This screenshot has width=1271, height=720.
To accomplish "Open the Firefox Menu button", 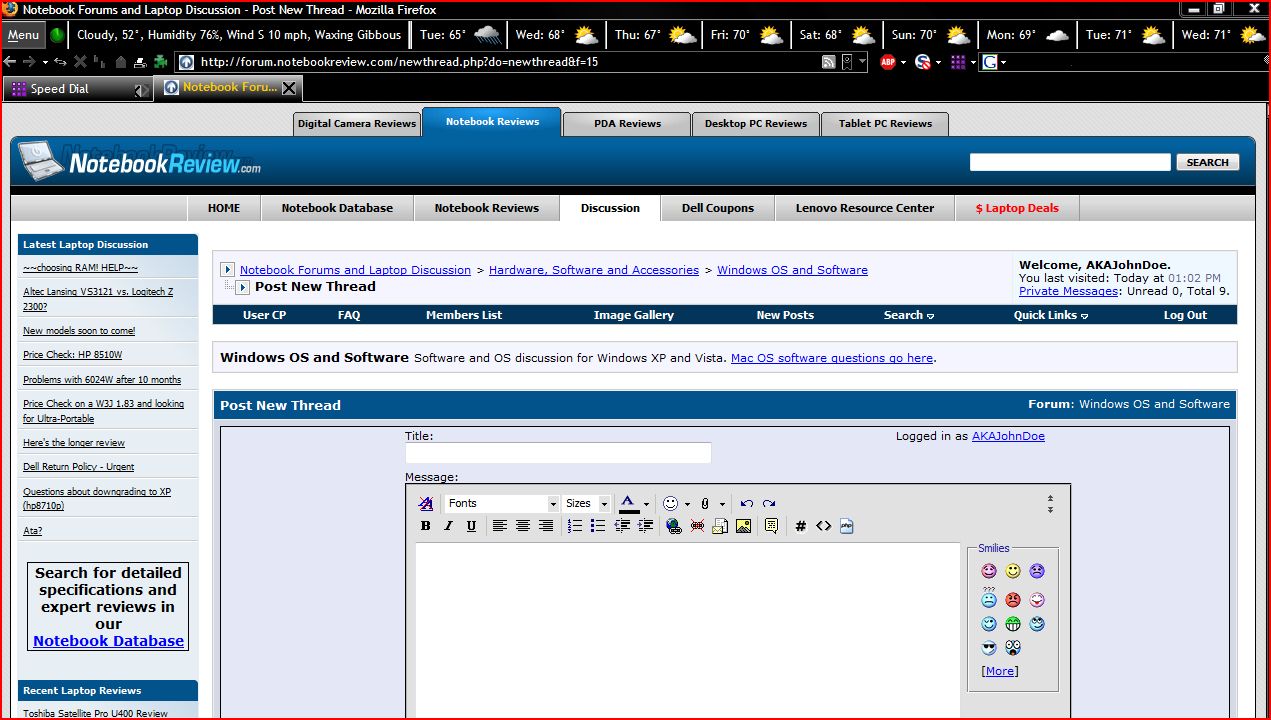I will (x=22, y=35).
